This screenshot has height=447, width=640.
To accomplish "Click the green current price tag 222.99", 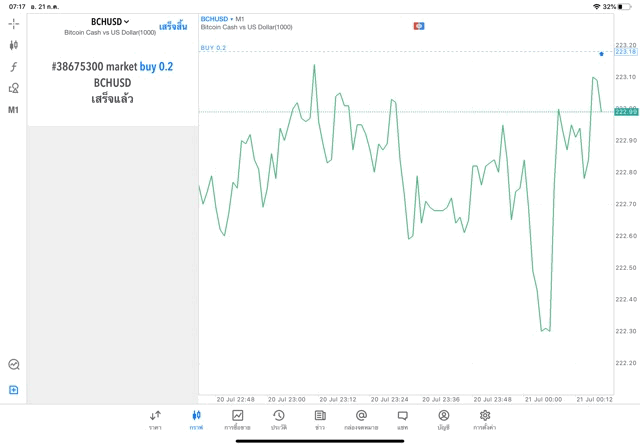I will (x=626, y=112).
